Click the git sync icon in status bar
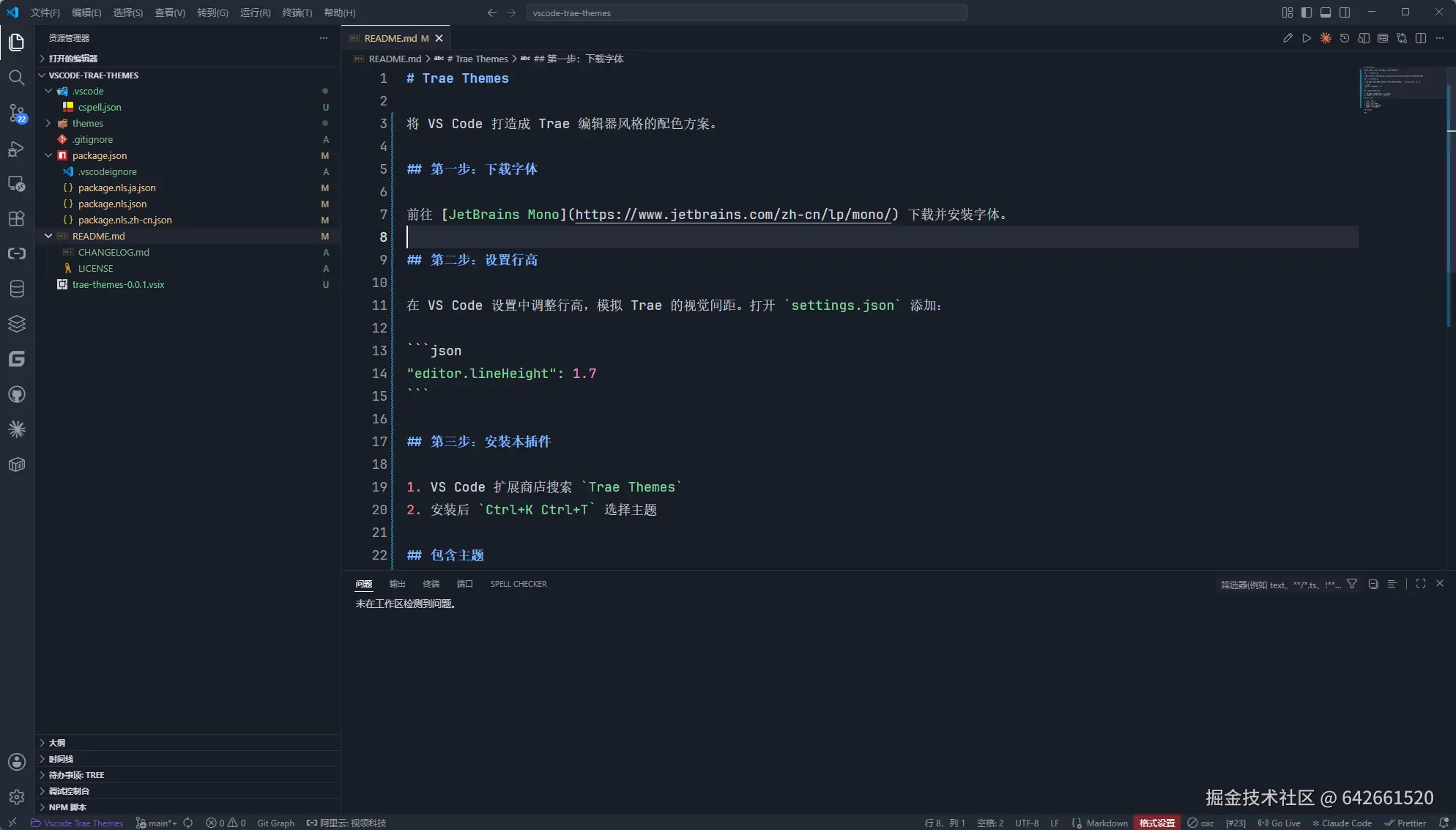Image resolution: width=1456 pixels, height=830 pixels. [x=188, y=823]
